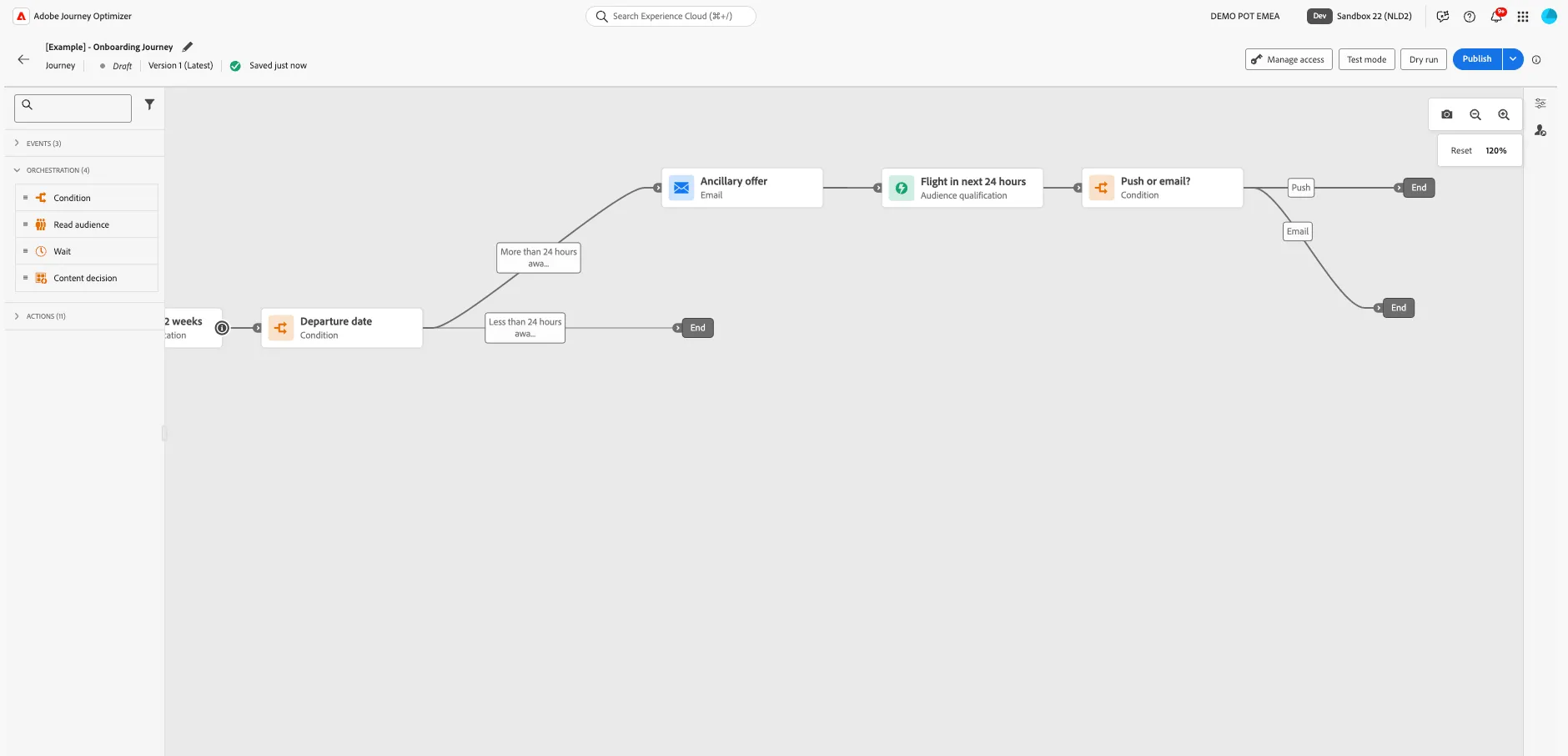Open the user profile avatar
Image resolution: width=1568 pixels, height=756 pixels.
tap(1549, 16)
